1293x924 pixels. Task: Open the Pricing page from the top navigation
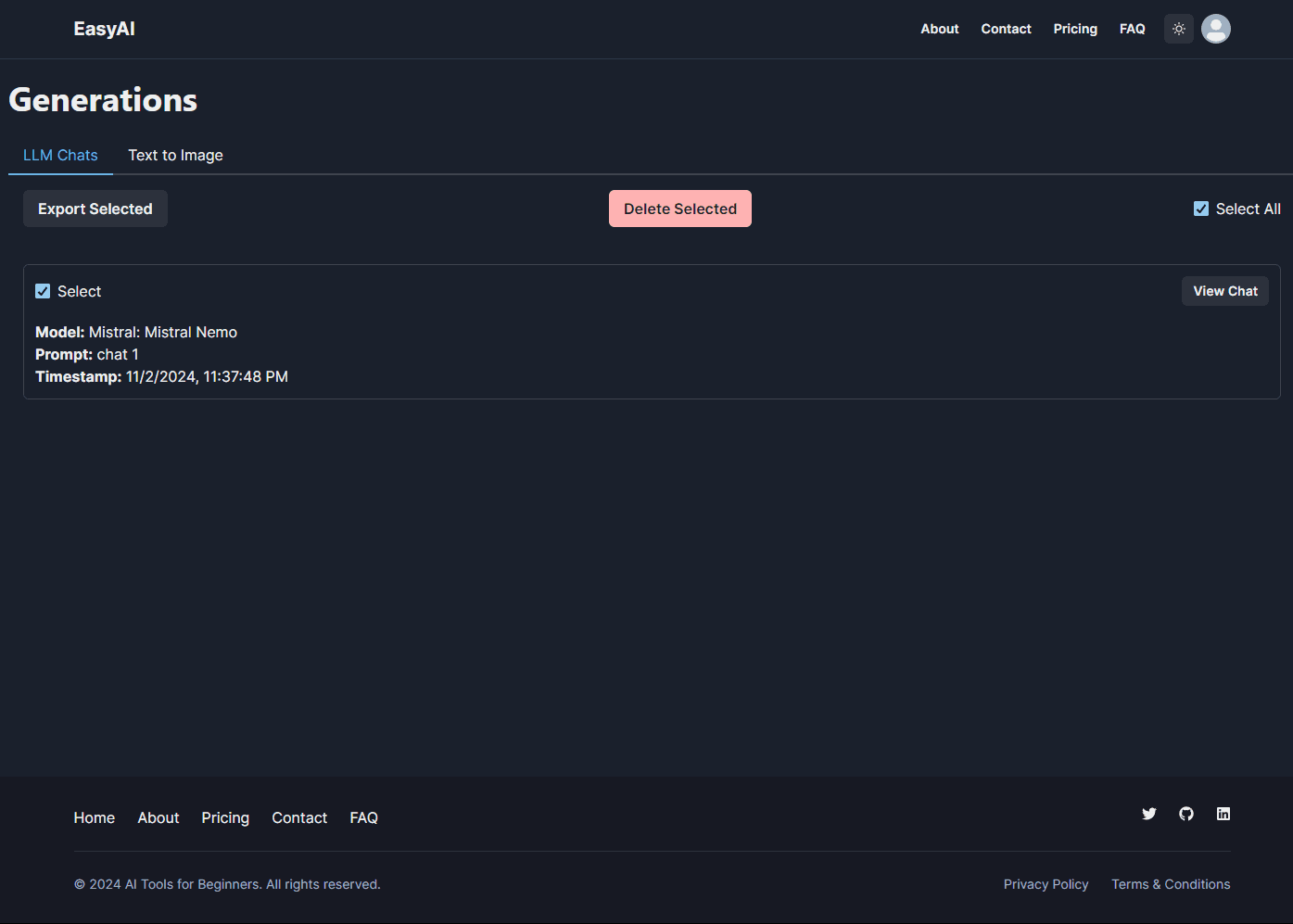coord(1075,29)
